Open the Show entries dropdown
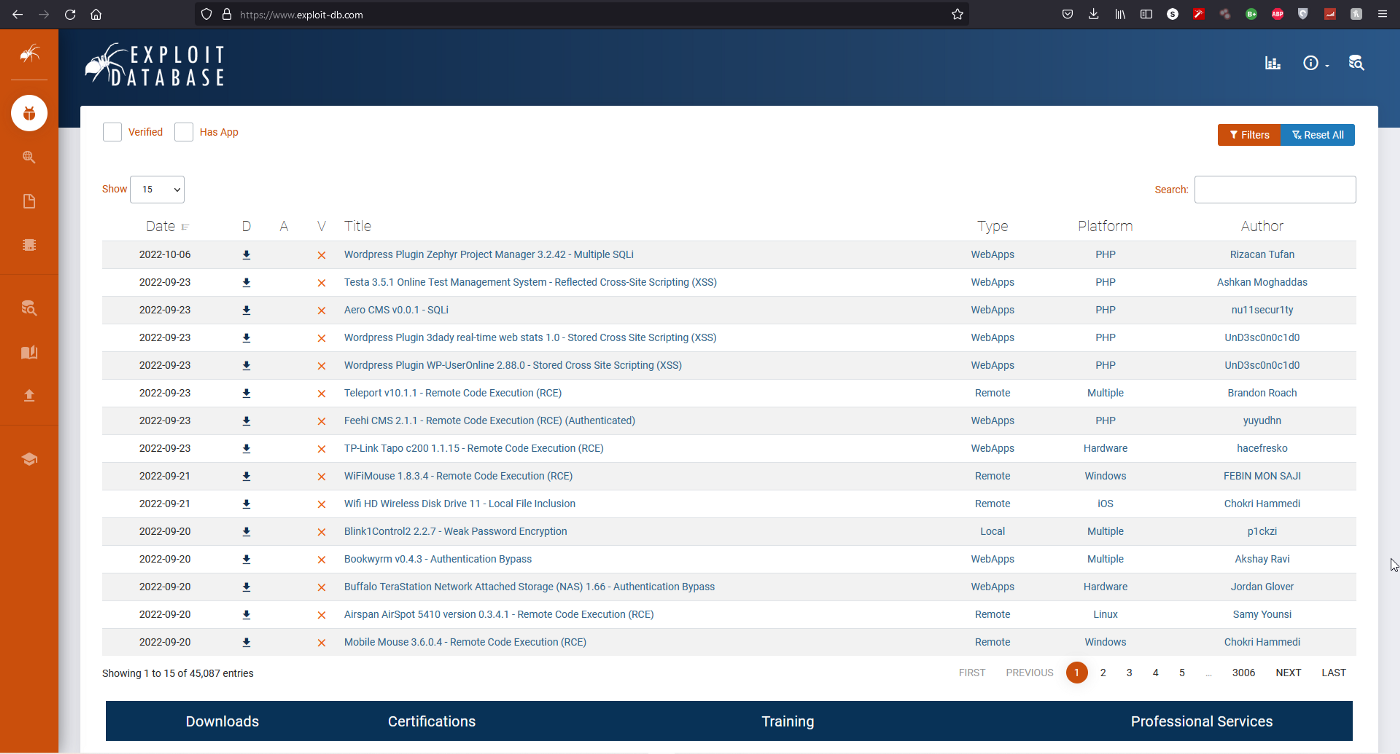The width and height of the screenshot is (1400, 754). (x=157, y=189)
